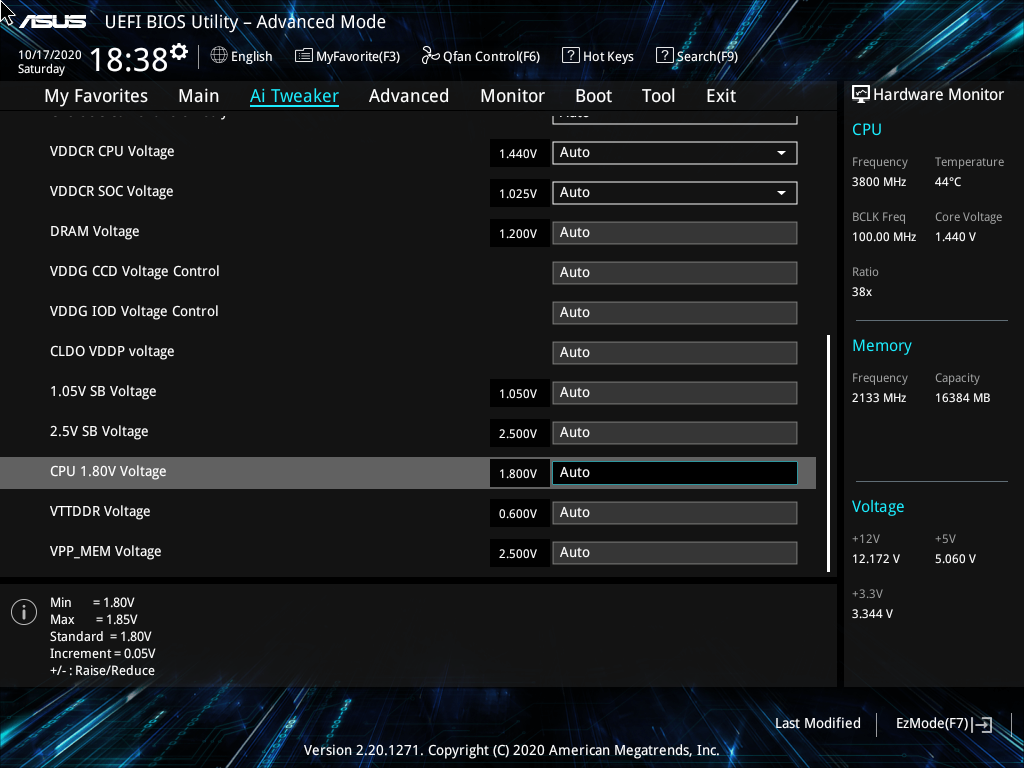Go to the Monitor tab

click(512, 96)
